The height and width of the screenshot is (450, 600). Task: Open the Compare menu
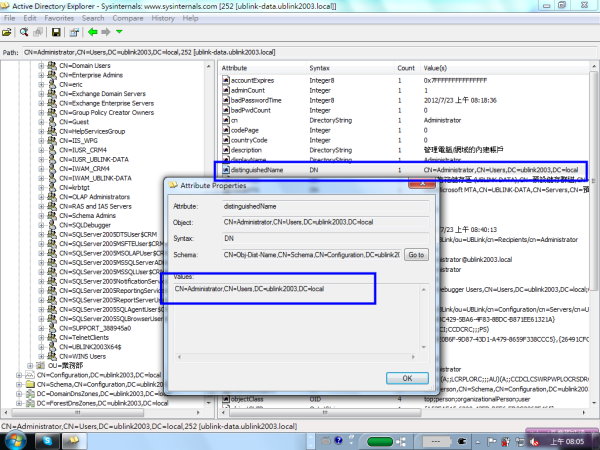(128, 18)
